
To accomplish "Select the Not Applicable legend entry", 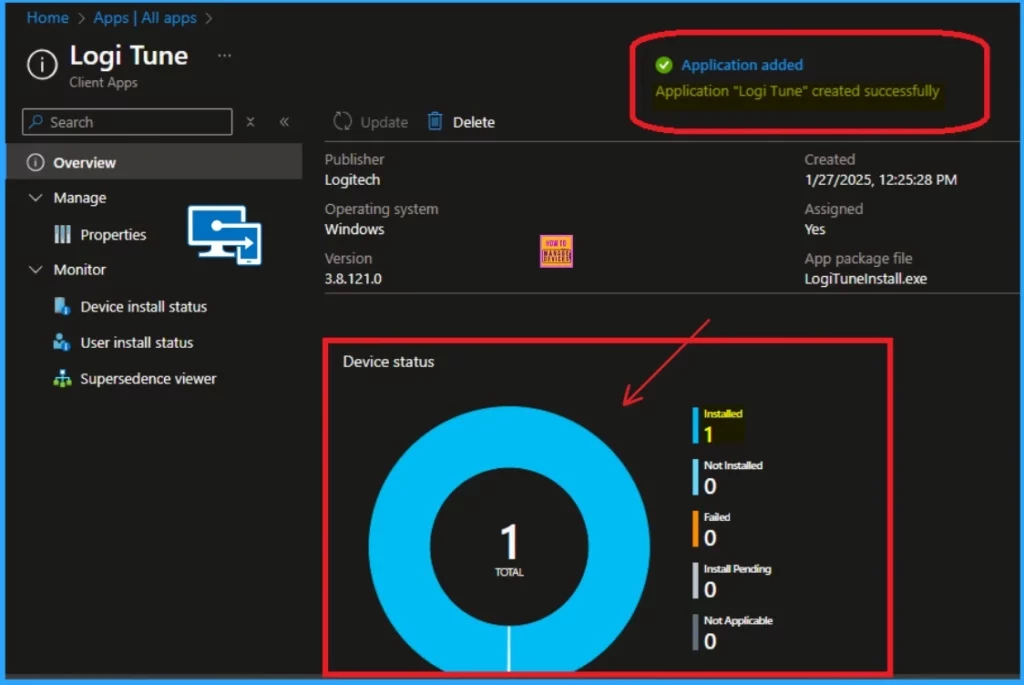I will point(733,632).
